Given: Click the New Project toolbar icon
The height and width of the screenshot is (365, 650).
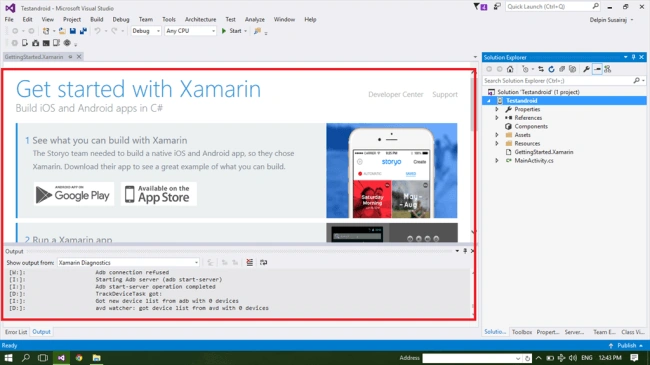Looking at the screenshot, I should [46, 31].
